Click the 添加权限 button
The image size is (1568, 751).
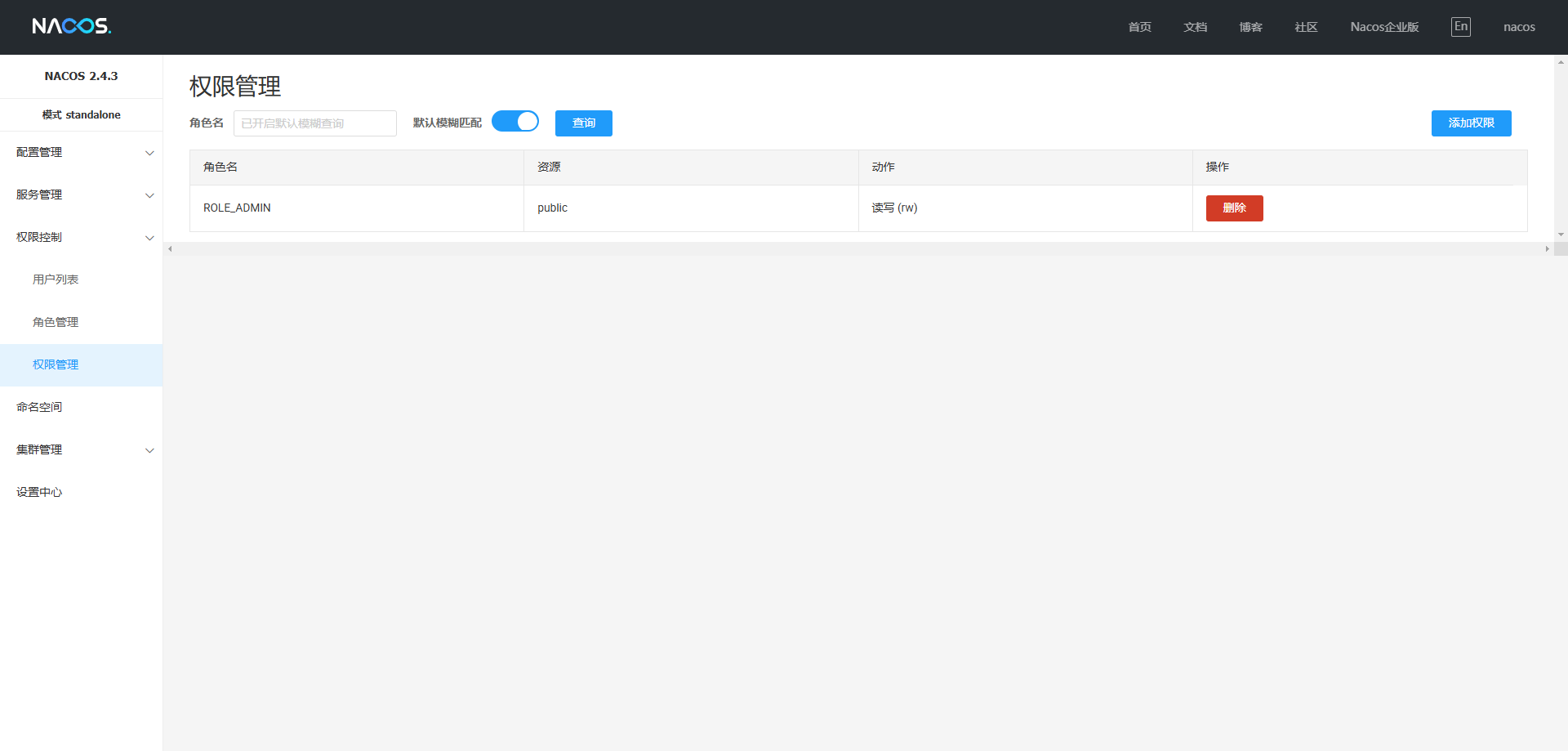(x=1472, y=123)
